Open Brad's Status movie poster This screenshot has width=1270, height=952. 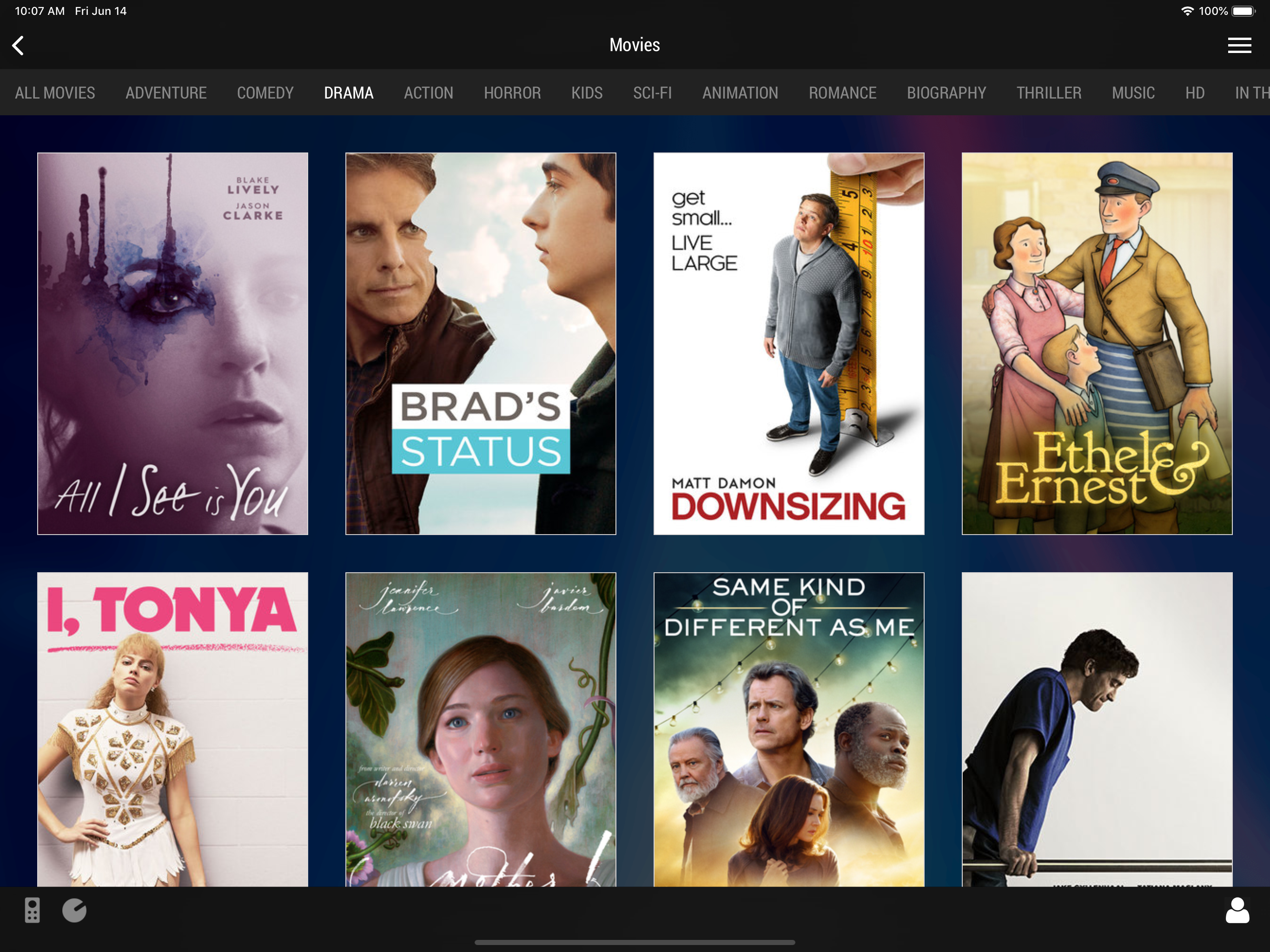pos(481,344)
